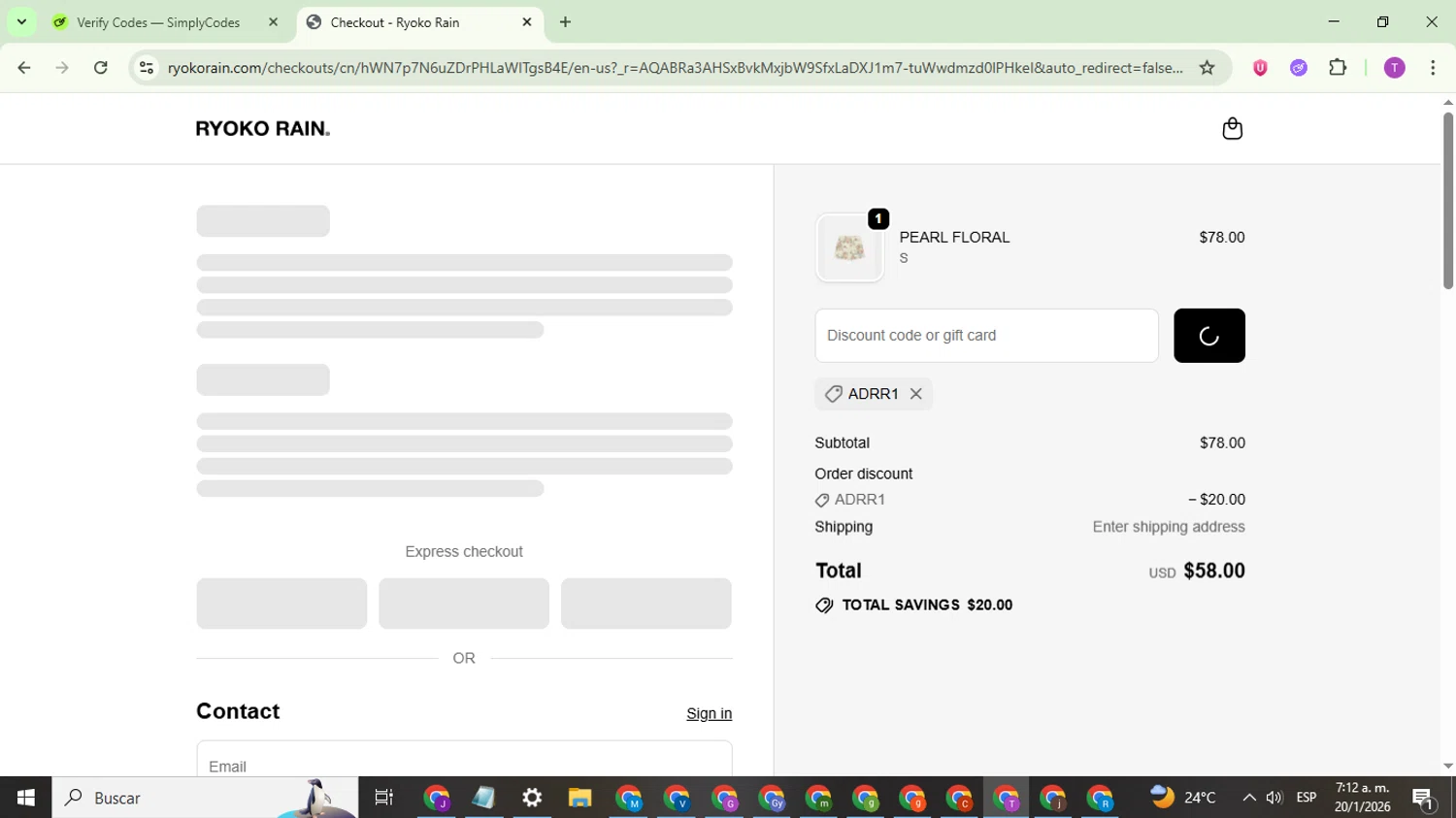
Task: Open the Windows Start menu
Action: point(25,798)
